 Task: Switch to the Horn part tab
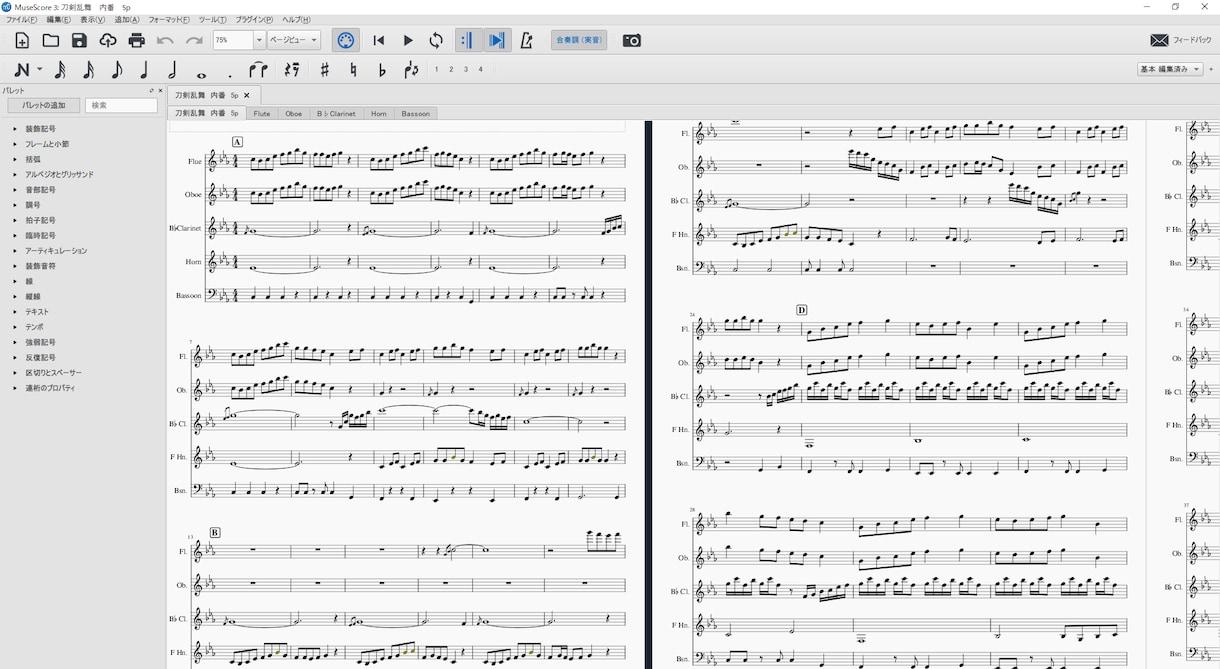(x=379, y=114)
